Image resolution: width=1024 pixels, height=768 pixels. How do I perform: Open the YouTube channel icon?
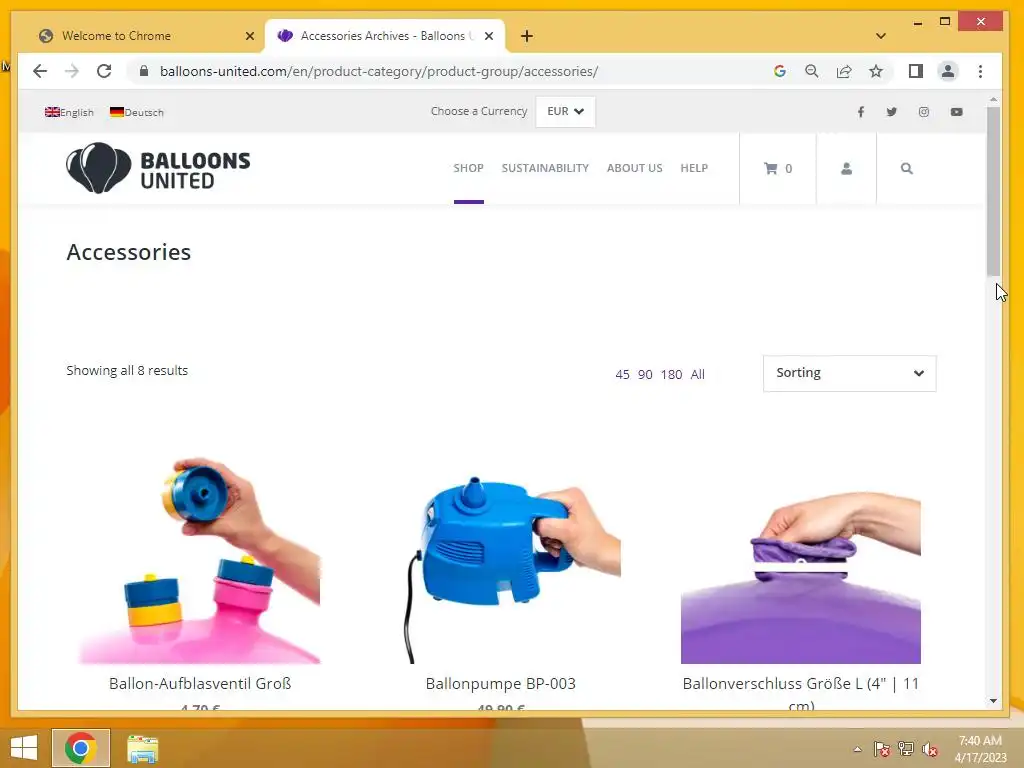pyautogui.click(x=956, y=112)
